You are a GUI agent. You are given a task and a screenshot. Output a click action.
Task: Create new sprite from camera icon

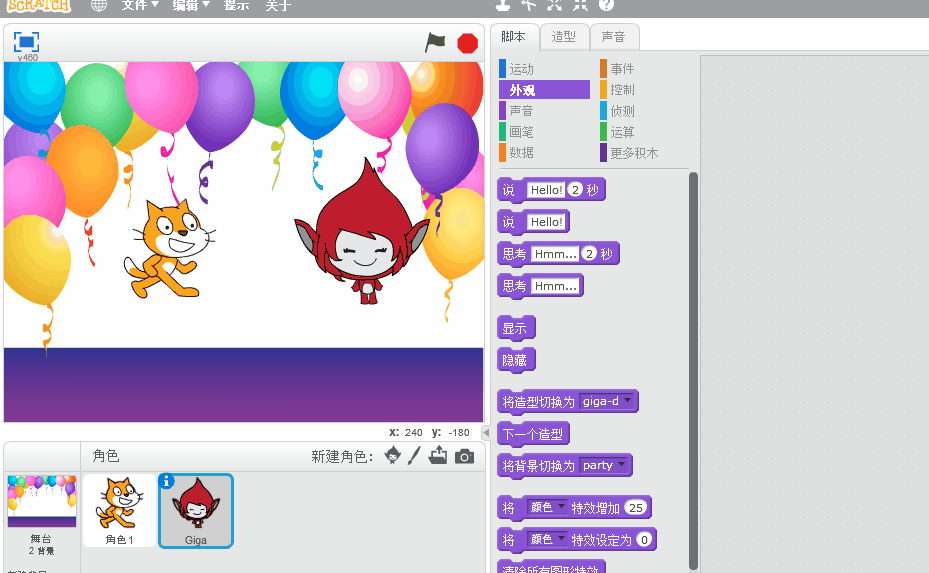(x=464, y=456)
